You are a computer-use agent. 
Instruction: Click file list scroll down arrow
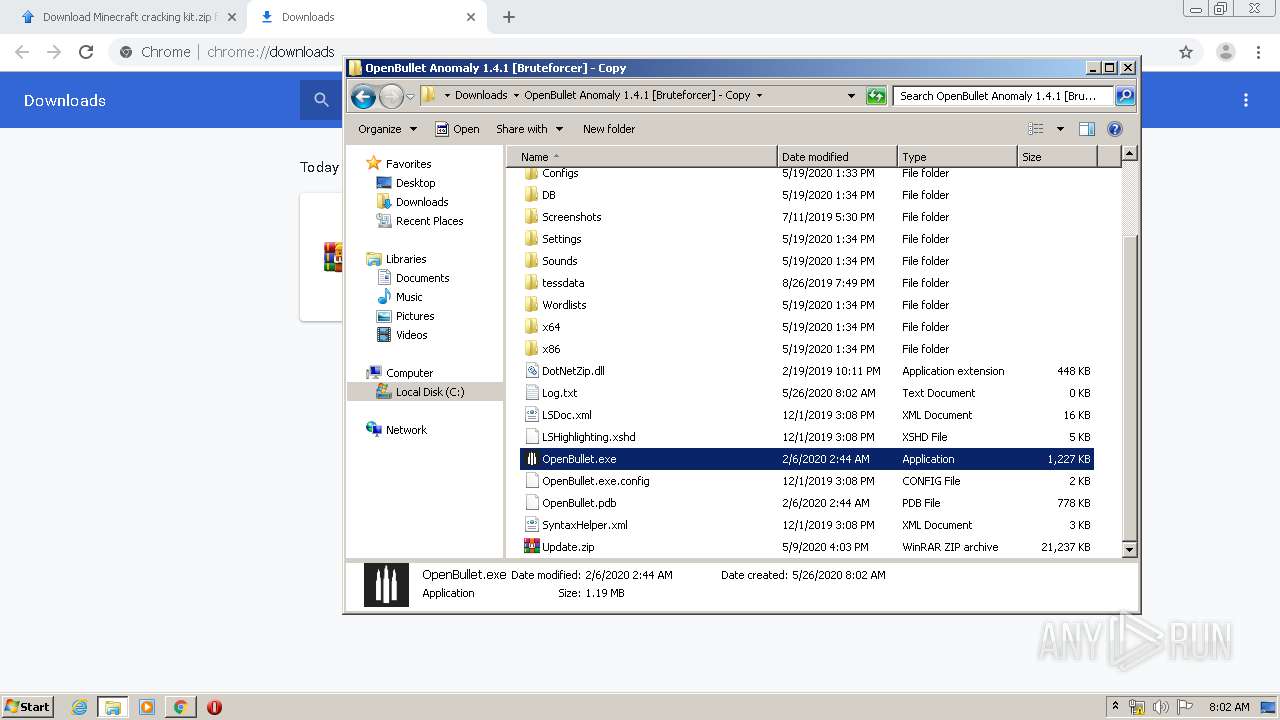coord(1129,549)
